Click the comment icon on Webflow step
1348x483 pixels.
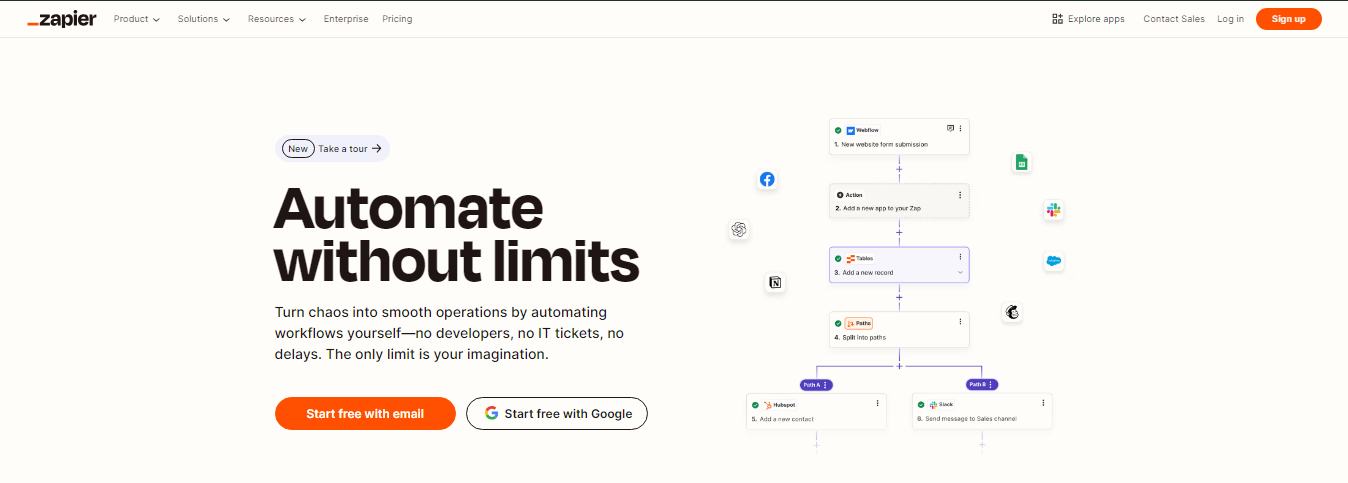(950, 128)
